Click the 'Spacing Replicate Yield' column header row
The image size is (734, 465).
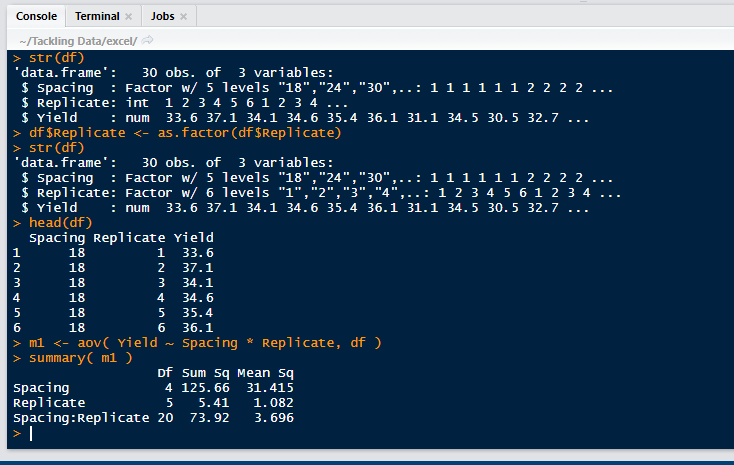click(121, 238)
